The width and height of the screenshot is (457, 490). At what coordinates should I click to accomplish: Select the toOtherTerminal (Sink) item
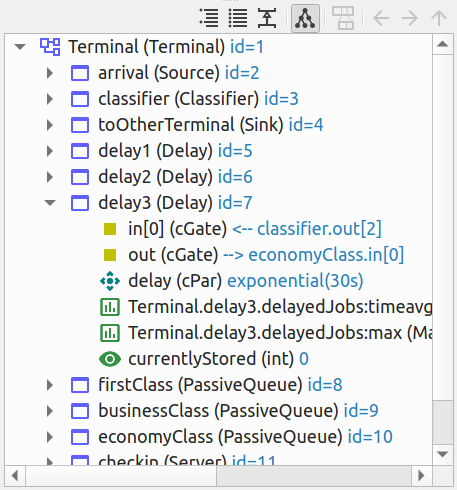coord(191,125)
